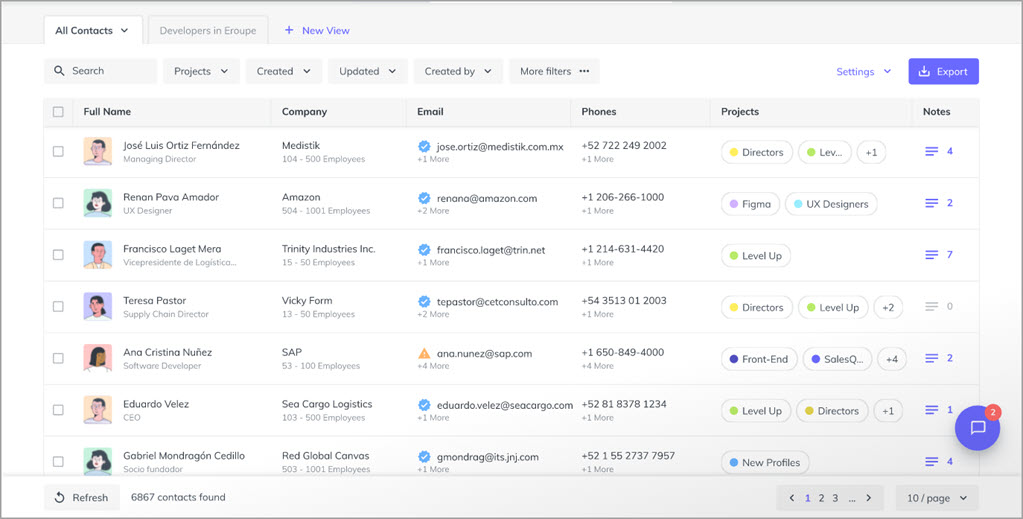The width and height of the screenshot is (1023, 519).
Task: Select Eduardo Velez row checkbox
Action: point(58,410)
